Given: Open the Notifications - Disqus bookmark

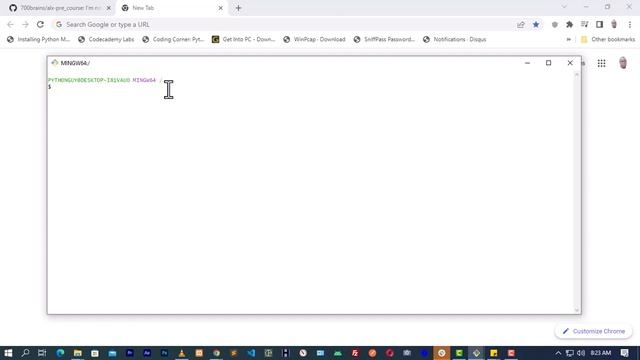Looking at the screenshot, I should point(455,39).
